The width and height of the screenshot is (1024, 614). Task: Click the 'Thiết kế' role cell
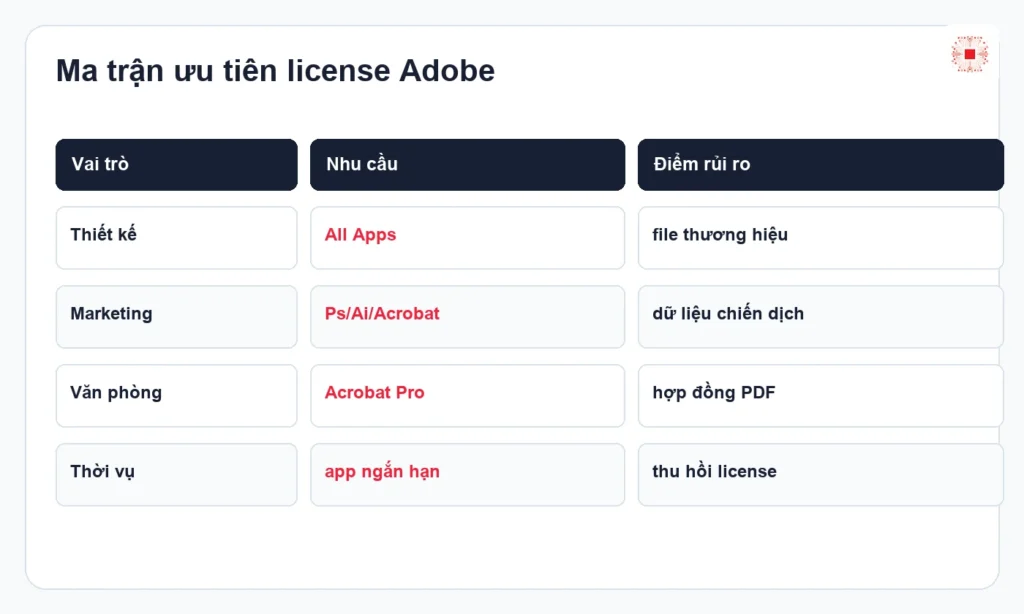point(176,238)
